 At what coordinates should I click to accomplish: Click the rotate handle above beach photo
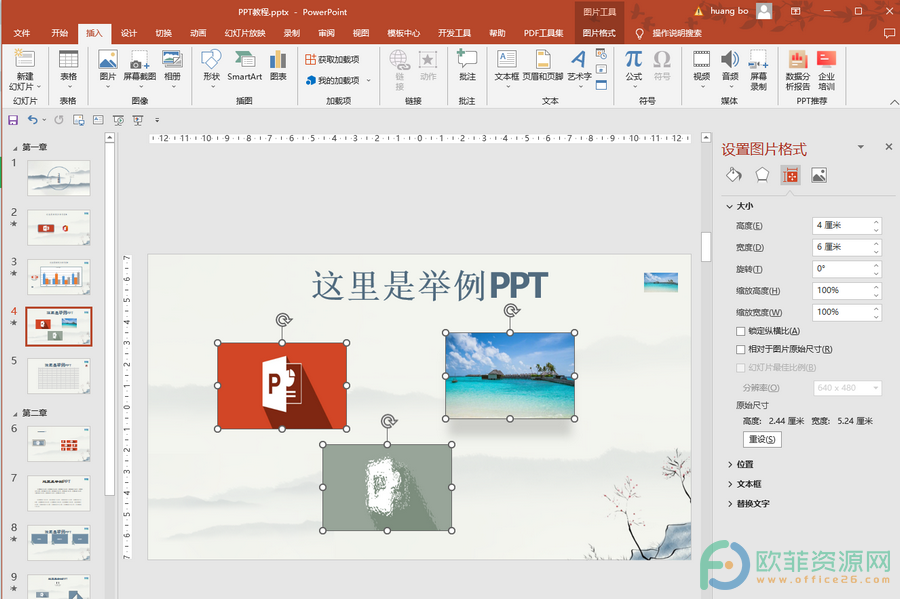[511, 310]
